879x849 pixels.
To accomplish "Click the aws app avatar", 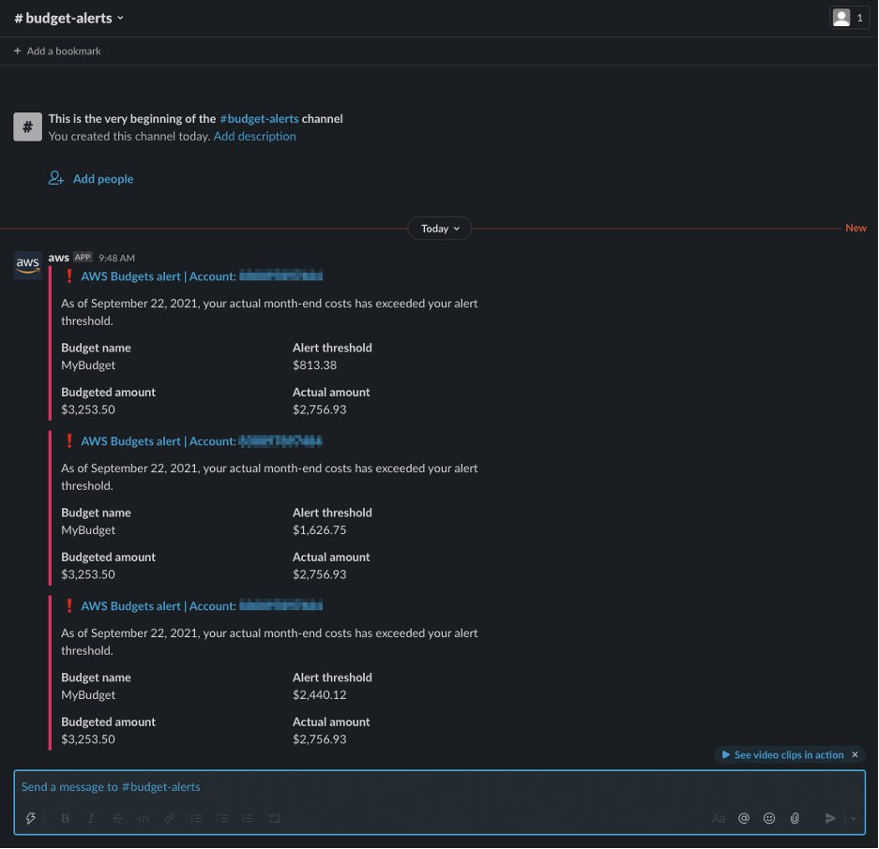I will point(27,265).
